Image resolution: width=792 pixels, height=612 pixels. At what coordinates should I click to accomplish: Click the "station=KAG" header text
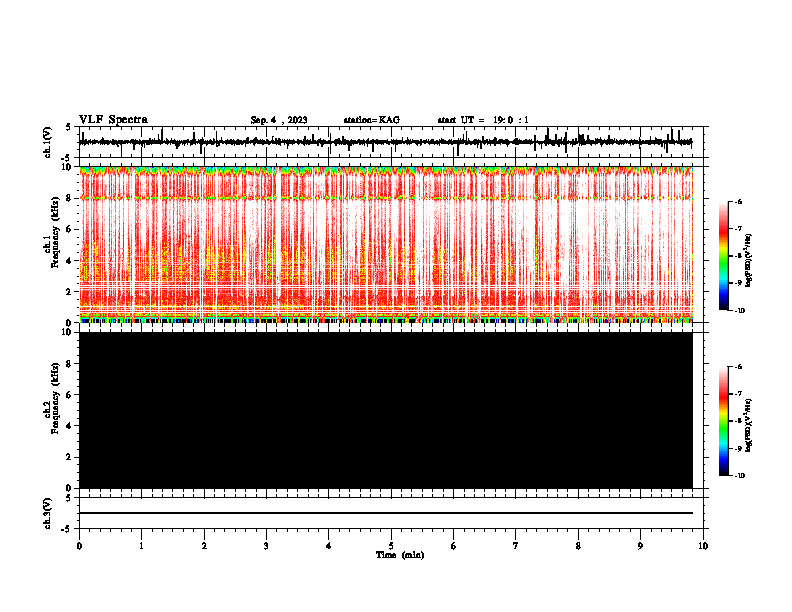[x=371, y=120]
